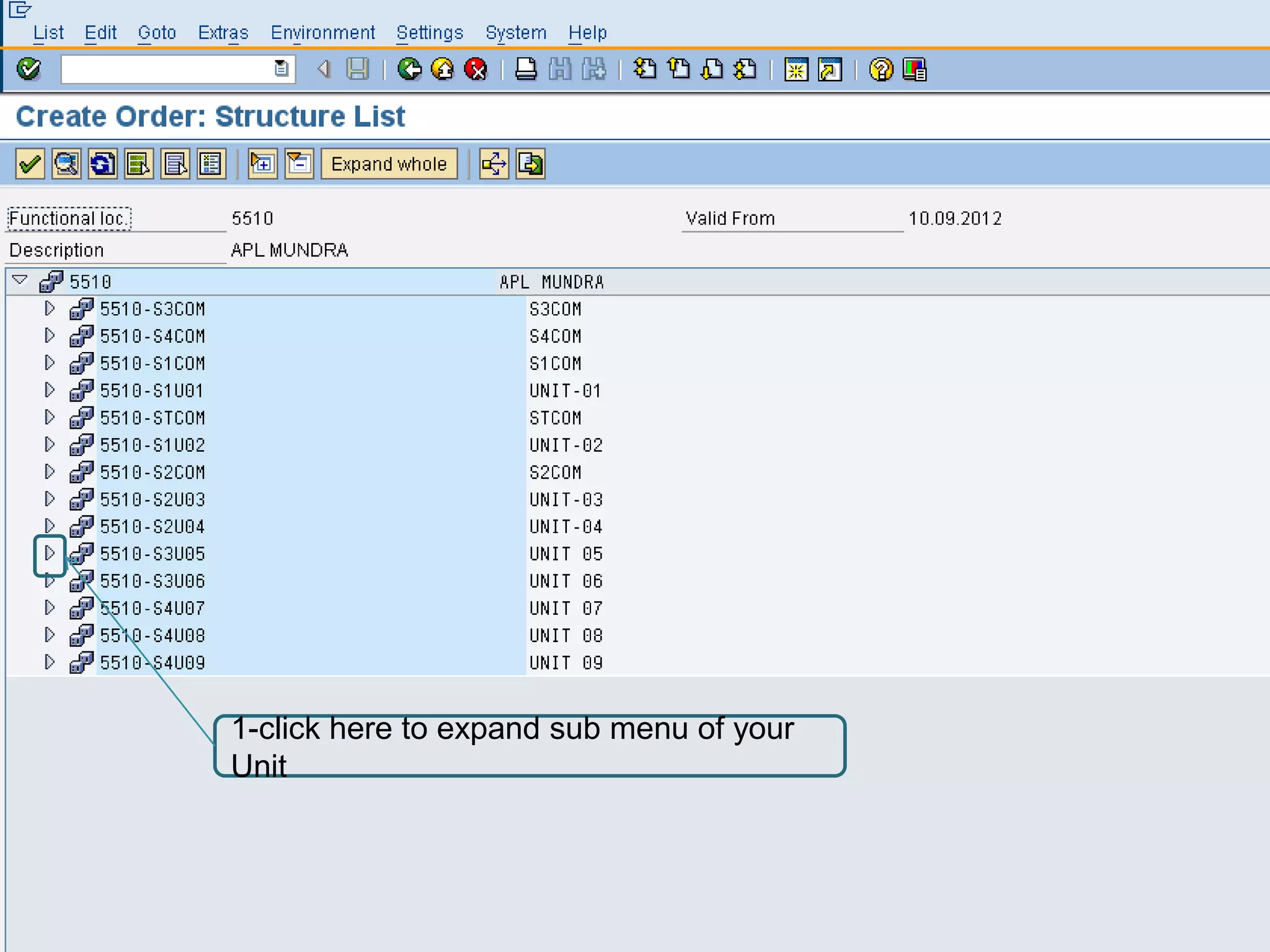Expand the 5510-S4U09 node
Viewport: 1270px width, 952px height.
tap(50, 662)
